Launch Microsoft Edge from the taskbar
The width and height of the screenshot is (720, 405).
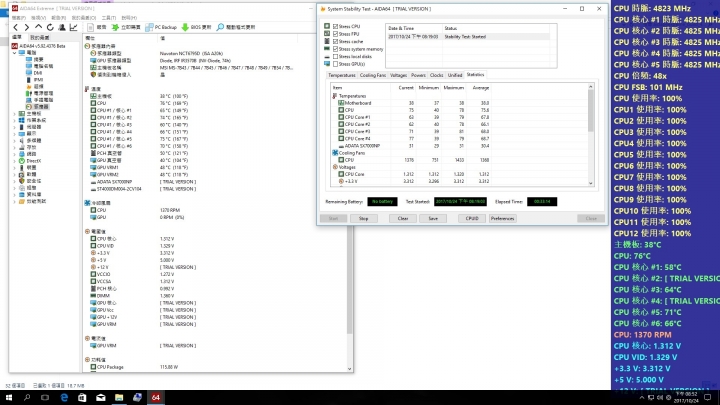(64, 398)
